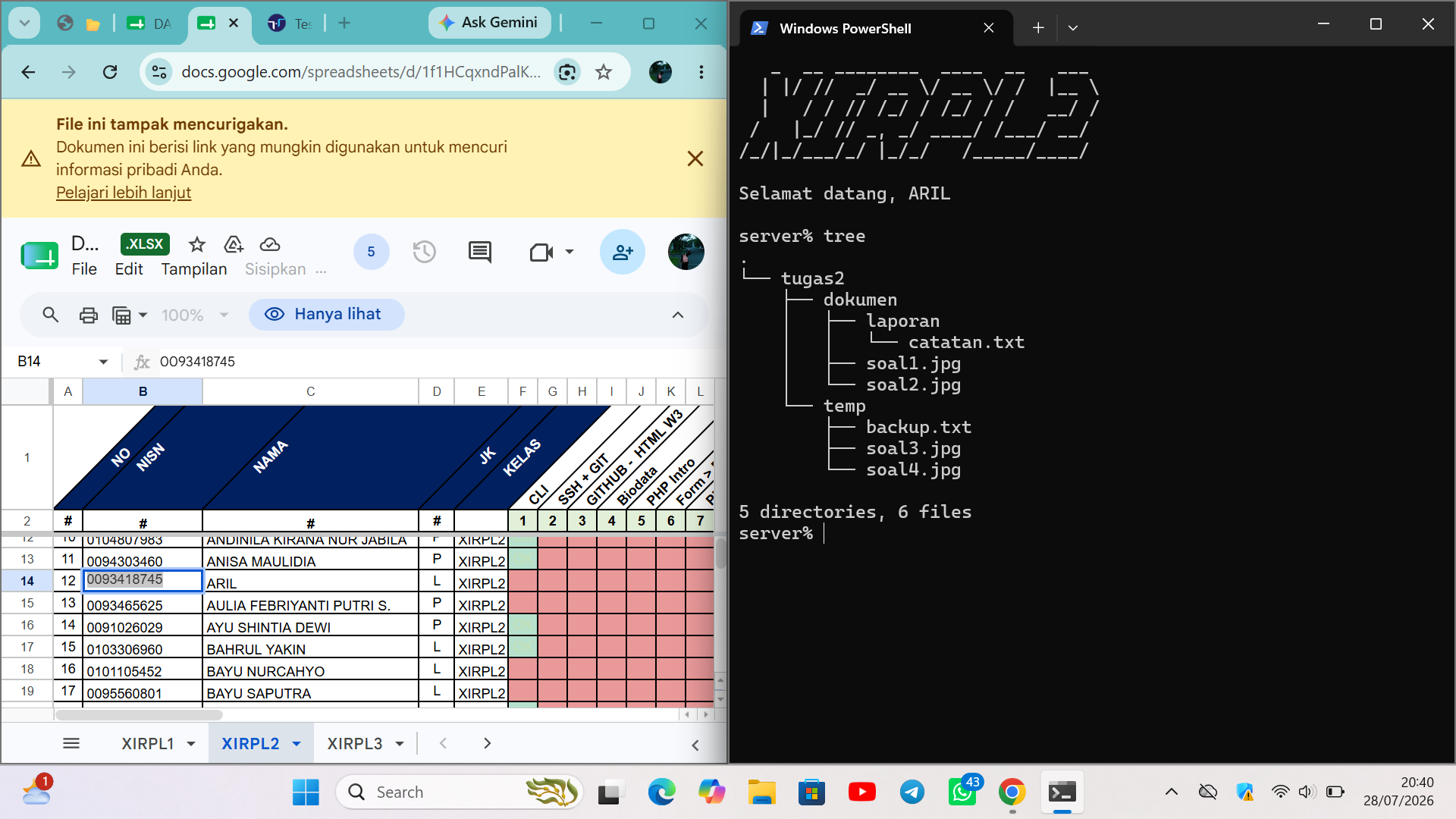Open a new Chrome tab
The image size is (1456, 819).
click(x=344, y=23)
